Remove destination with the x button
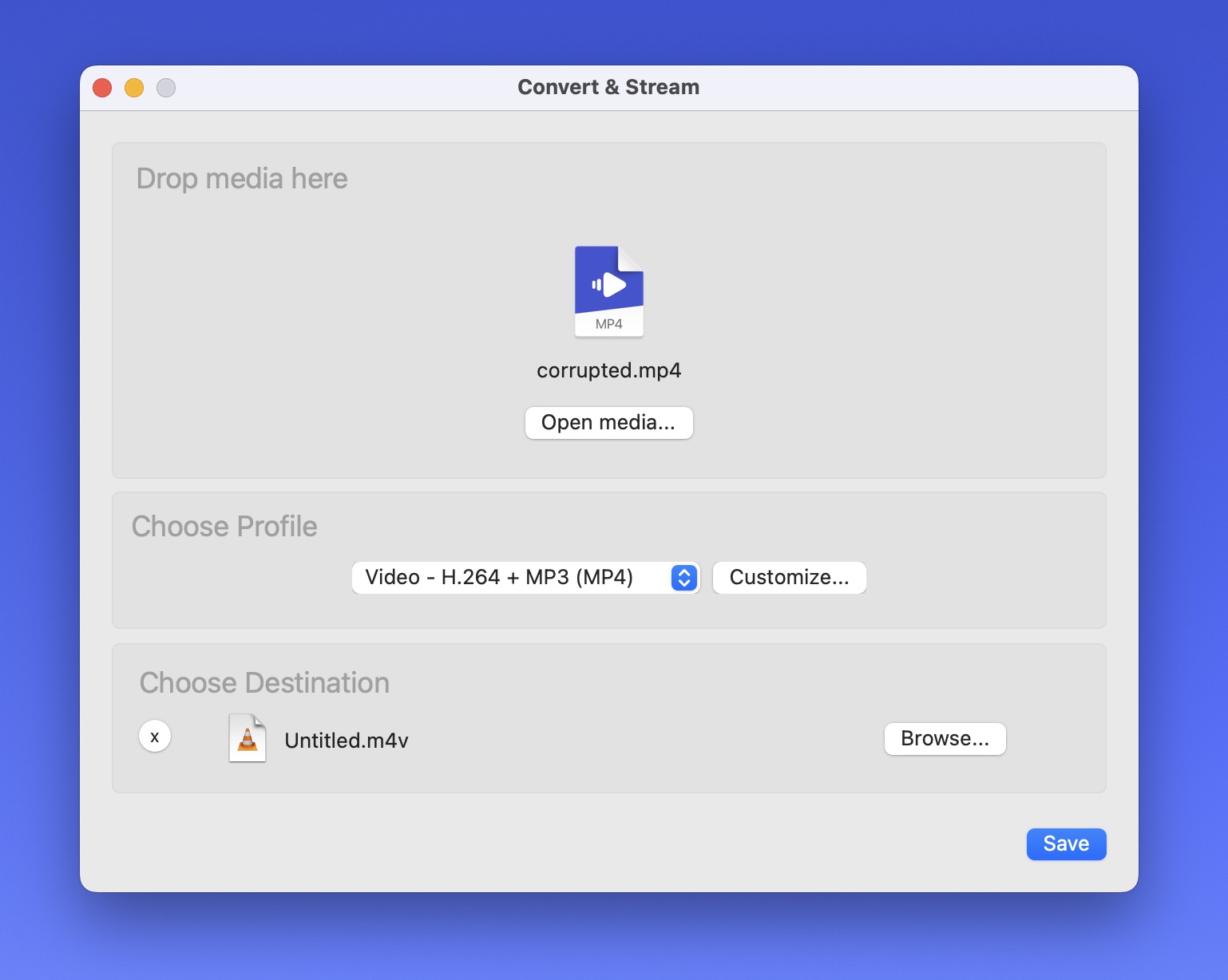1228x980 pixels. [x=155, y=736]
